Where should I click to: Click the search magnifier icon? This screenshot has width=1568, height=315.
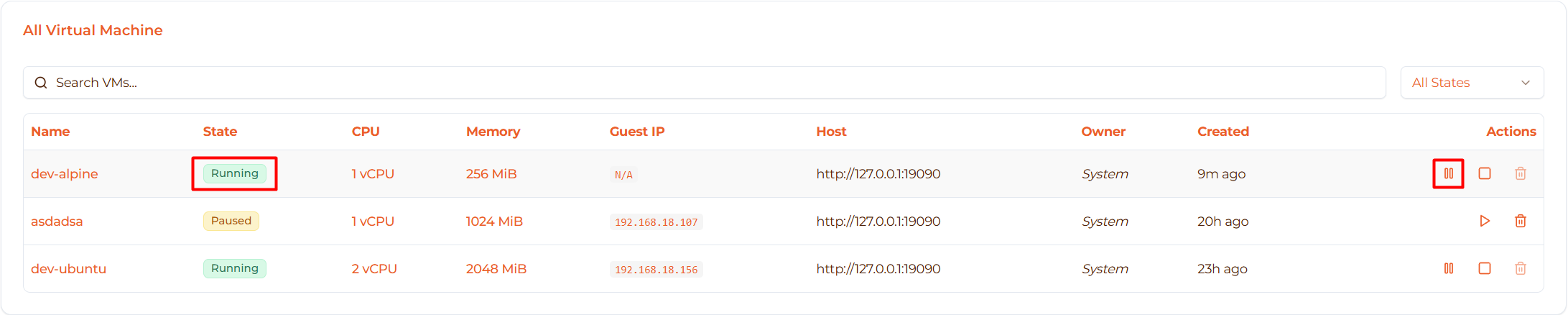pyautogui.click(x=41, y=83)
